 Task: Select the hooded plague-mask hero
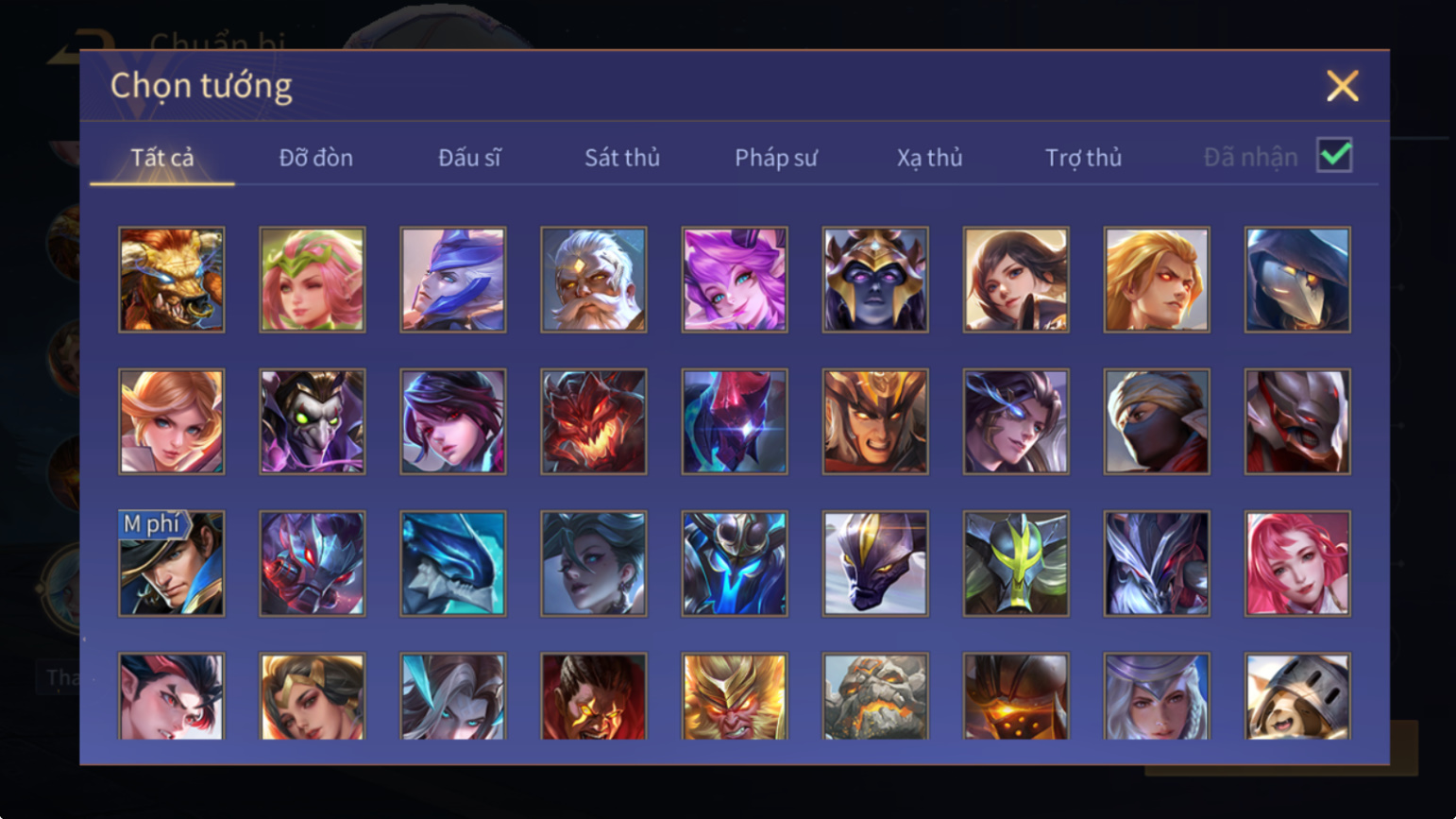tap(1297, 280)
